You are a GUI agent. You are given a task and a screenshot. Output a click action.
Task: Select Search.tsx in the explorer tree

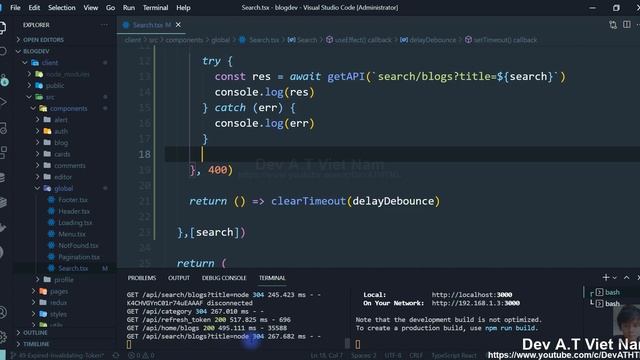(73, 268)
